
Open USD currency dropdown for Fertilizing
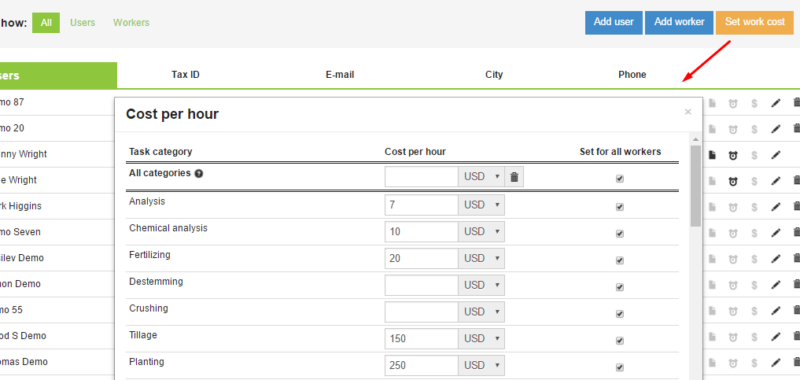click(x=481, y=259)
